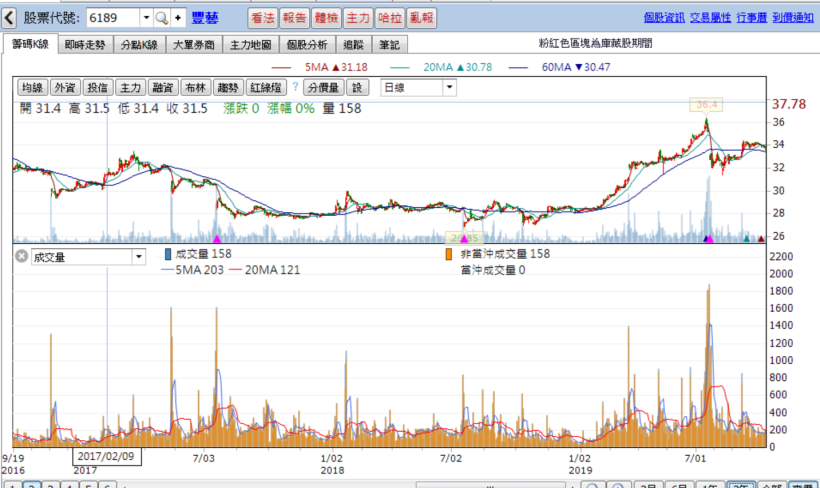Open chart settings with the 設 button
820x488 pixels.
pos(357,87)
